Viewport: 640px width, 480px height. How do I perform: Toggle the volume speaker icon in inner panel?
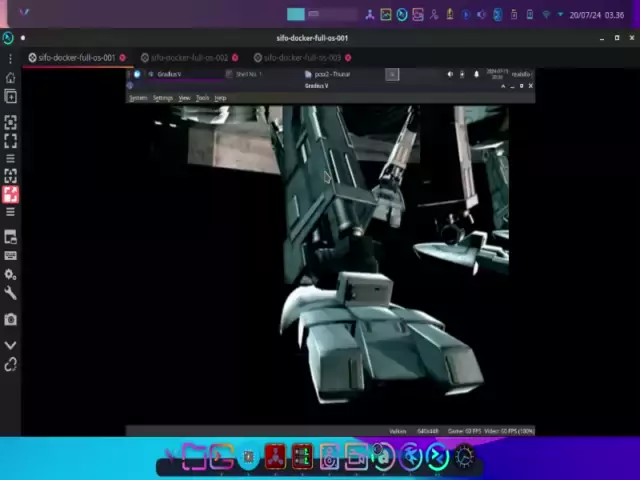tap(450, 74)
